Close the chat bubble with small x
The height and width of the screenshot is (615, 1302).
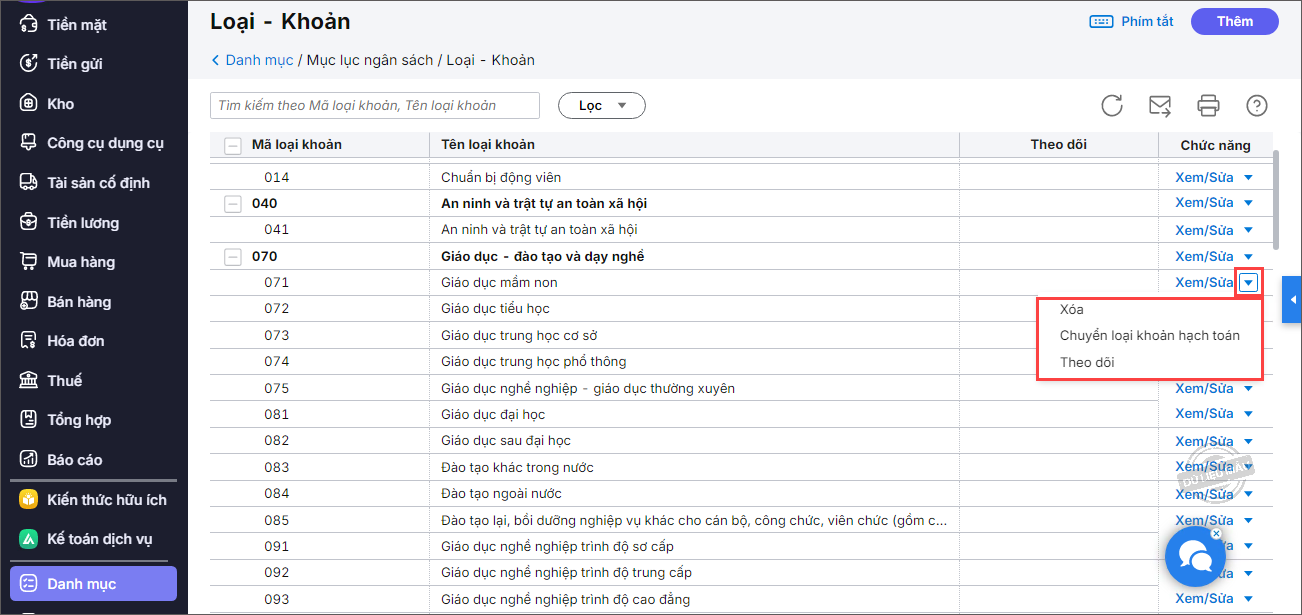[1216, 533]
